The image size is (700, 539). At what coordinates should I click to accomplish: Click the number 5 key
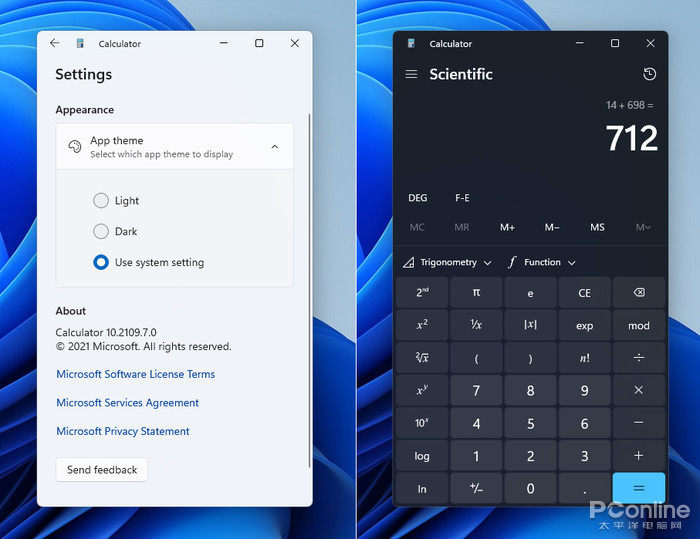click(x=530, y=423)
